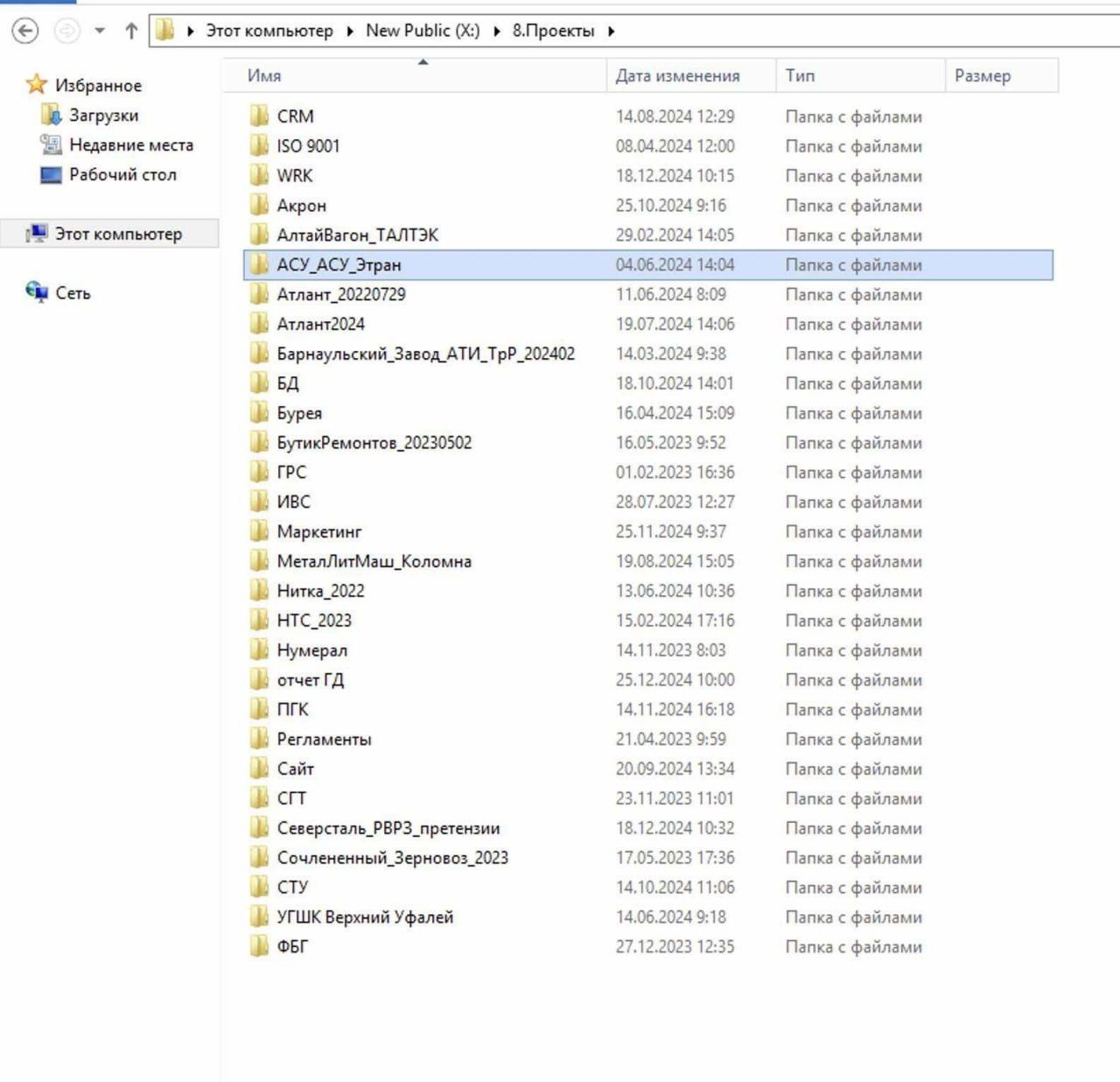The image size is (1120, 1082).
Task: Click the Размер column header
Action: click(x=982, y=76)
